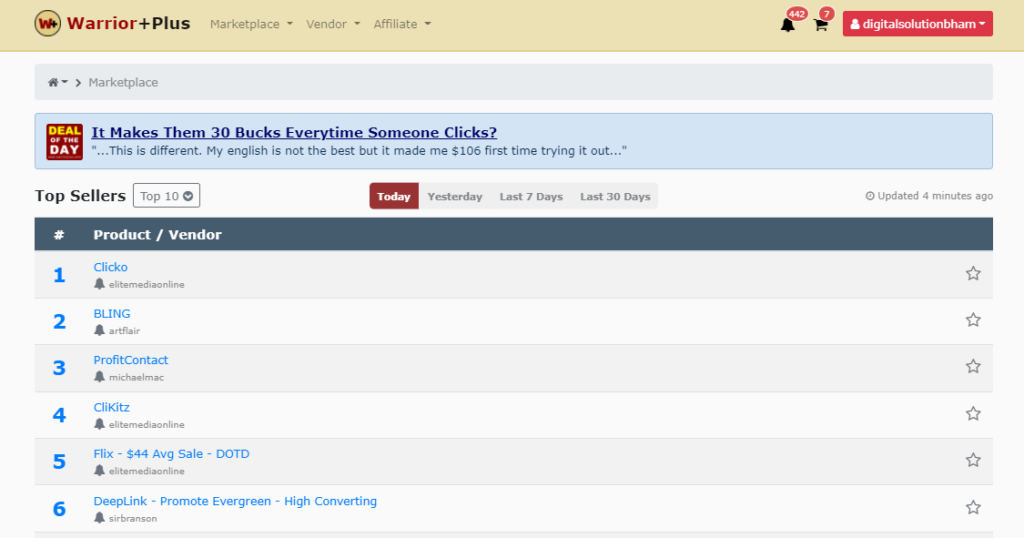Click the home icon in breadcrumb

[x=53, y=82]
